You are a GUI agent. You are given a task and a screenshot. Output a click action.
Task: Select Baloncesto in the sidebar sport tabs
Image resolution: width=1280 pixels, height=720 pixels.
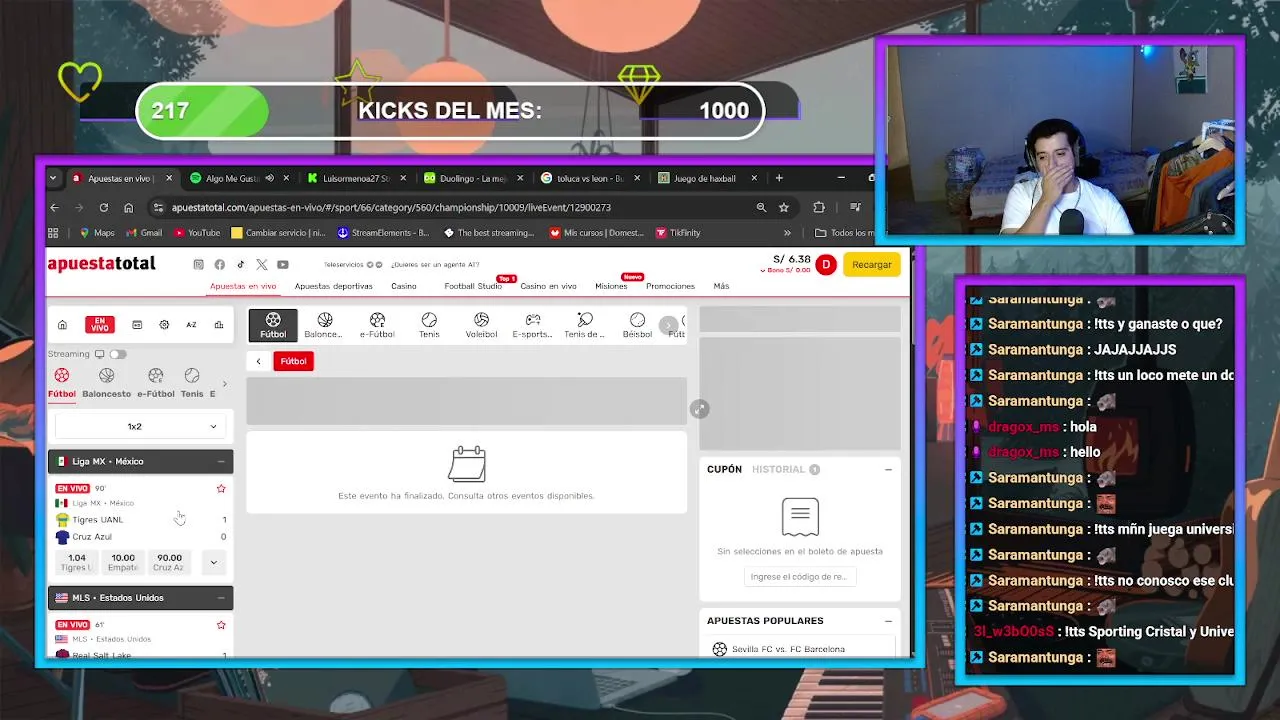[x=106, y=383]
